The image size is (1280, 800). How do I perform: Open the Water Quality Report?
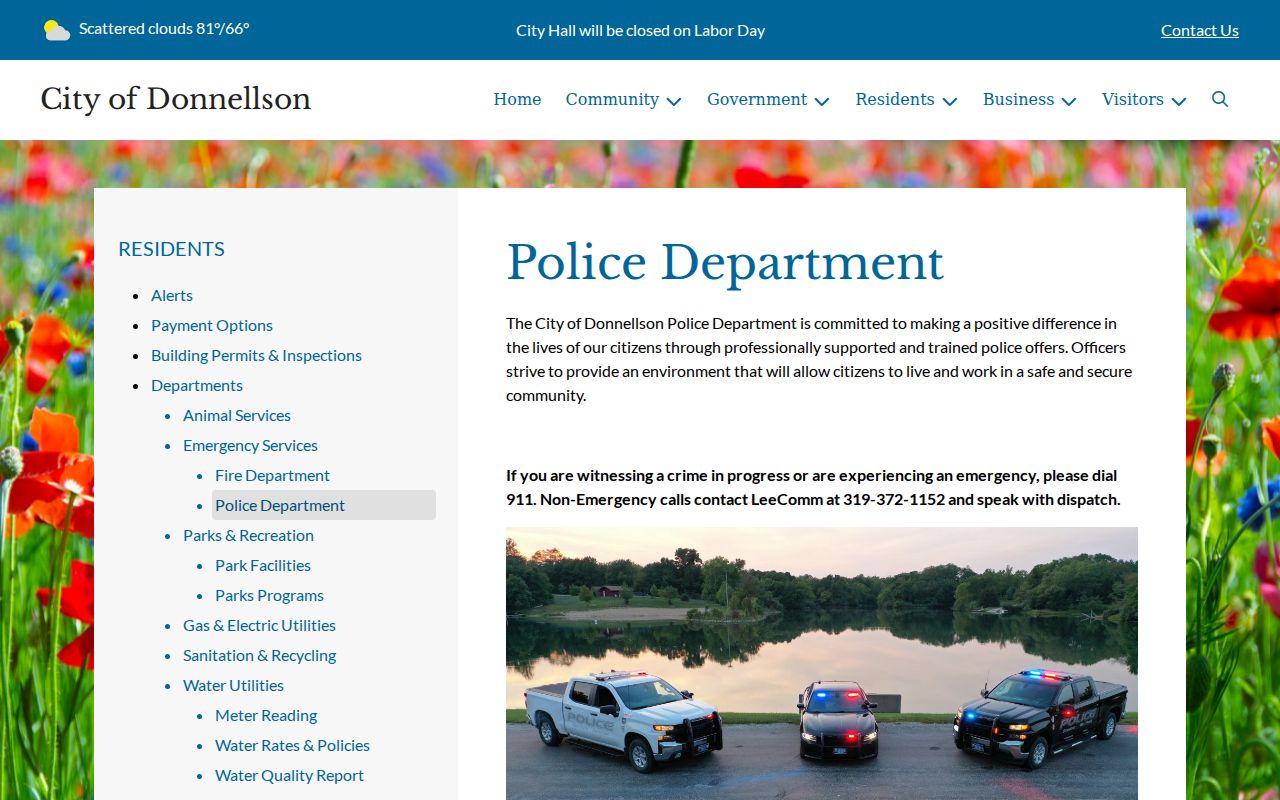[289, 775]
